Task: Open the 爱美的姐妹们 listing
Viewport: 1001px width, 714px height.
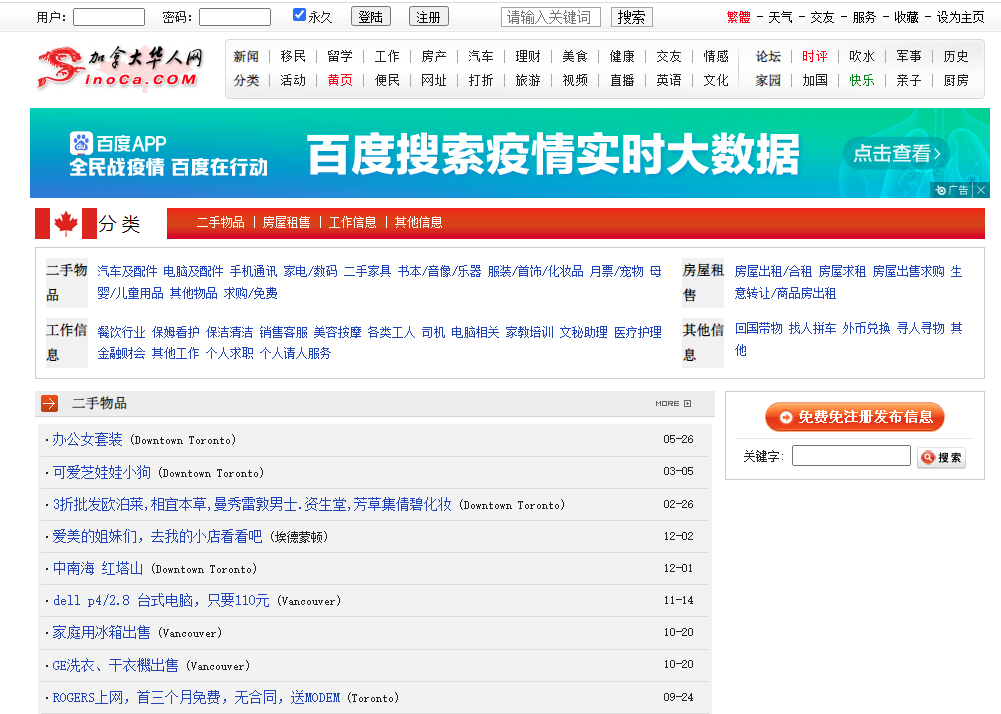Action: pos(157,536)
